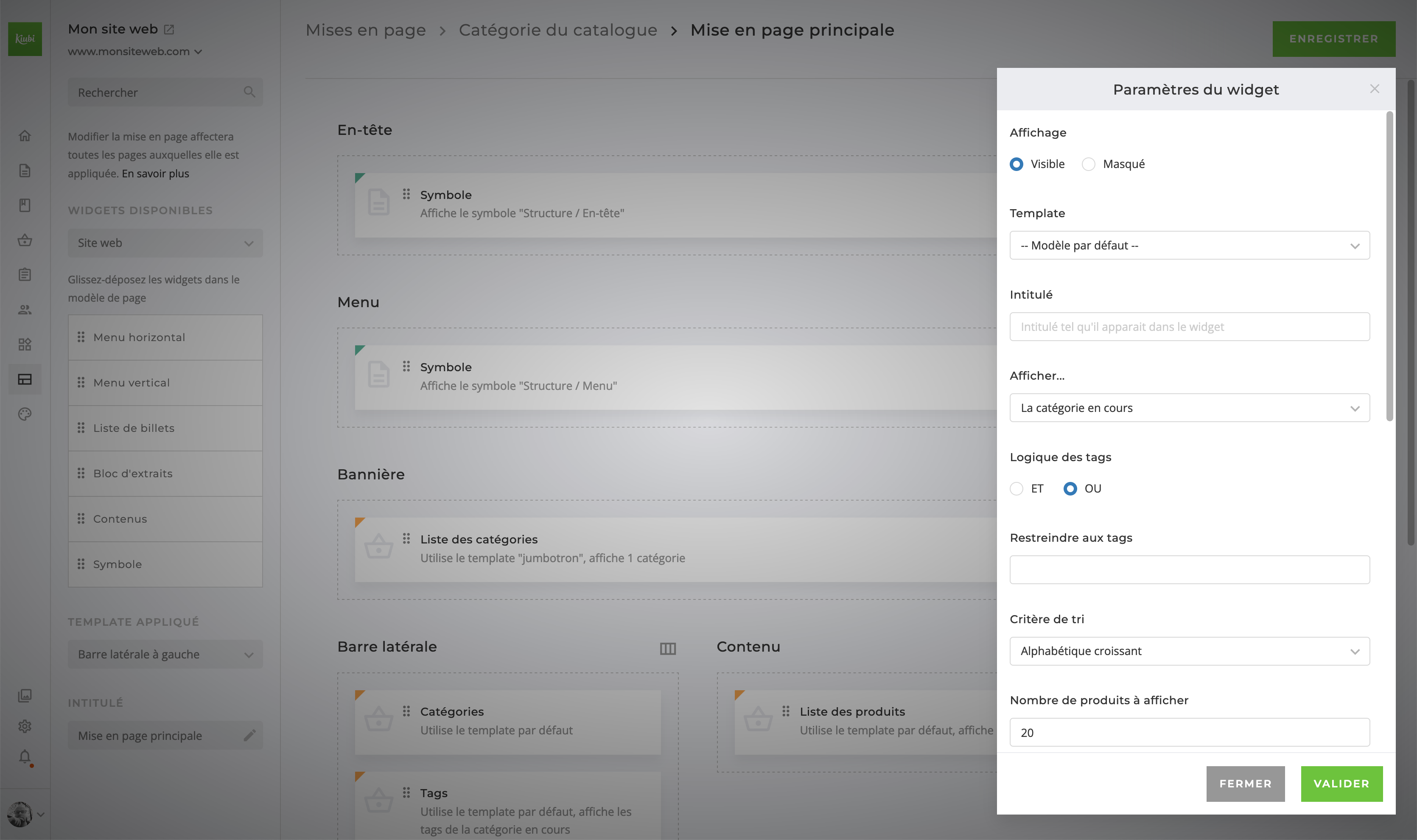This screenshot has height=840, width=1417.
Task: Click the Kiubi logo icon
Action: pos(25,39)
